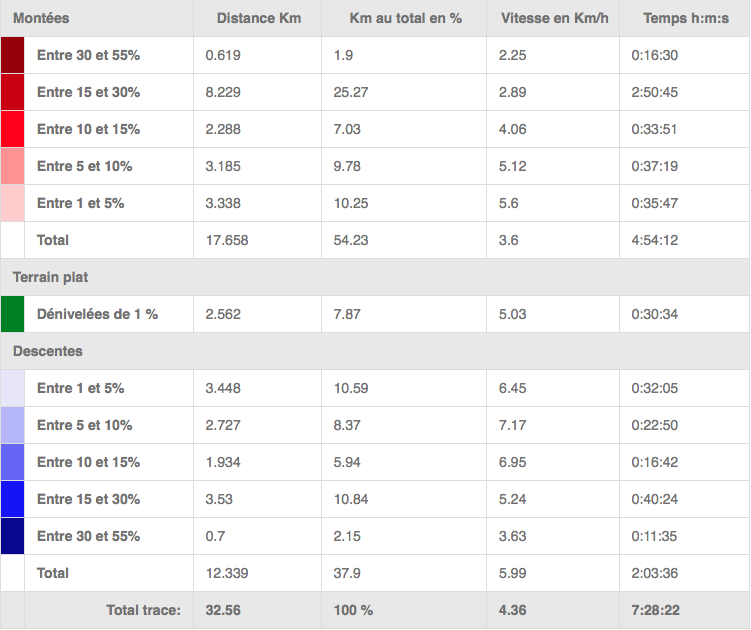The image size is (751, 630).
Task: Click the Temps h:m:s column header
Action: (x=682, y=19)
